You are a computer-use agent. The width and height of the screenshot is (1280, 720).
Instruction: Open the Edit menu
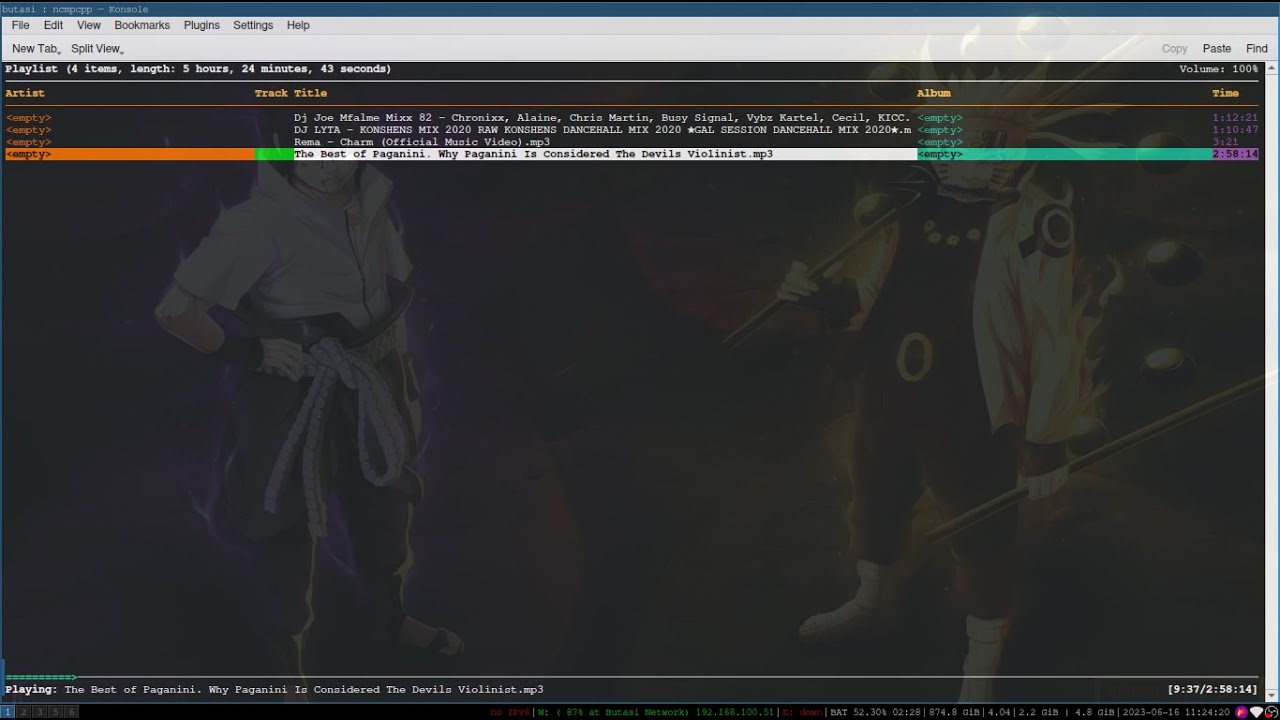pos(53,25)
